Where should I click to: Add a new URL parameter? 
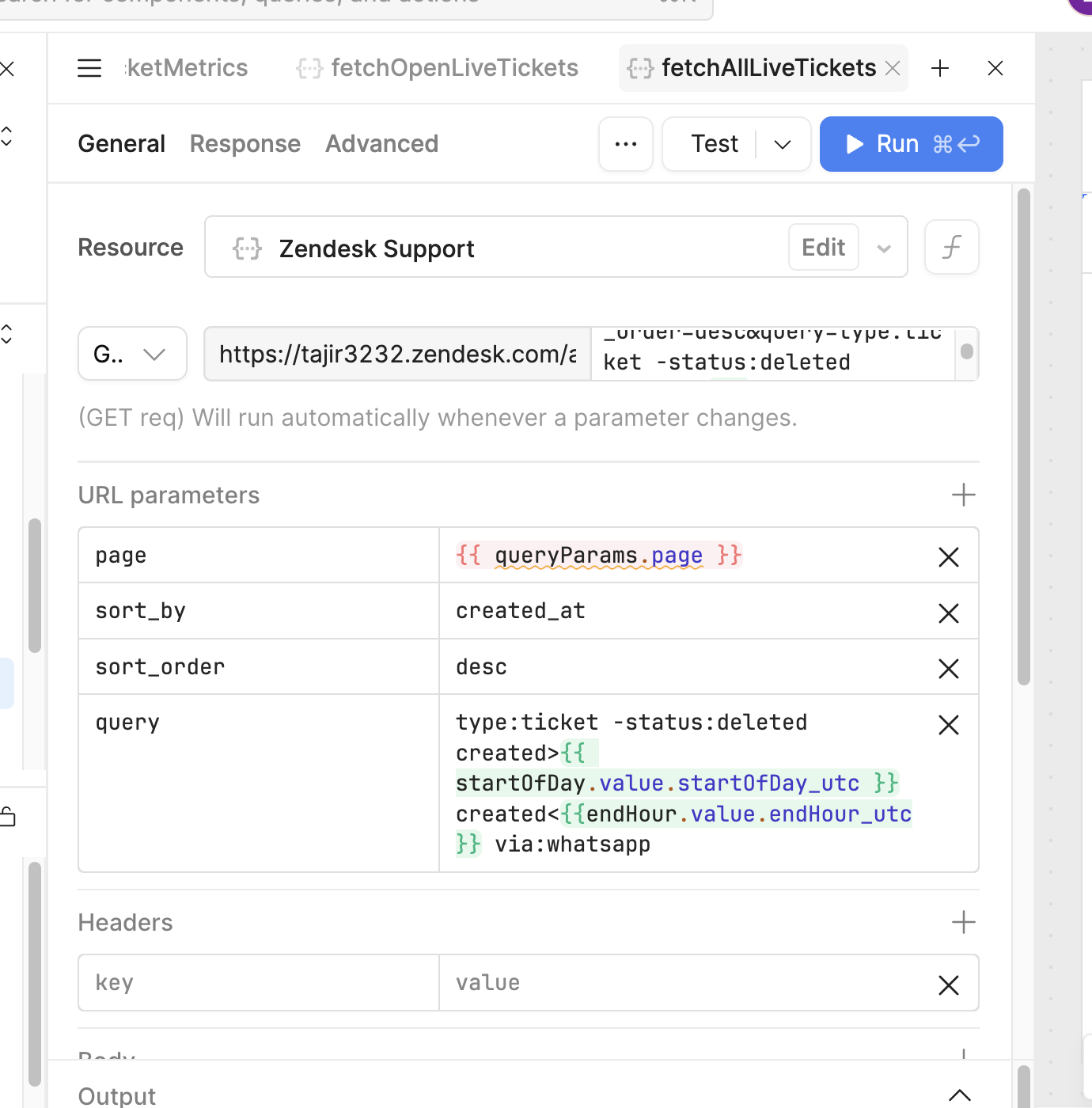963,495
